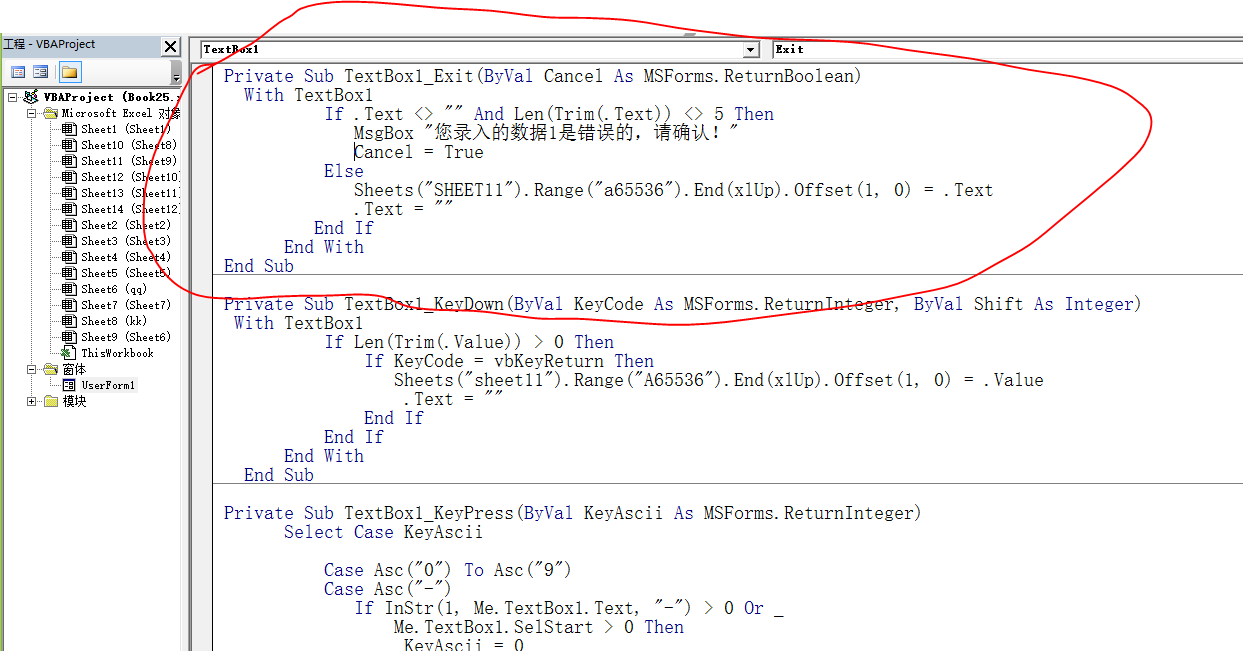This screenshot has height=651, width=1243.
Task: Collapse the VBAProject (Book25) root node
Action: pos(12,97)
